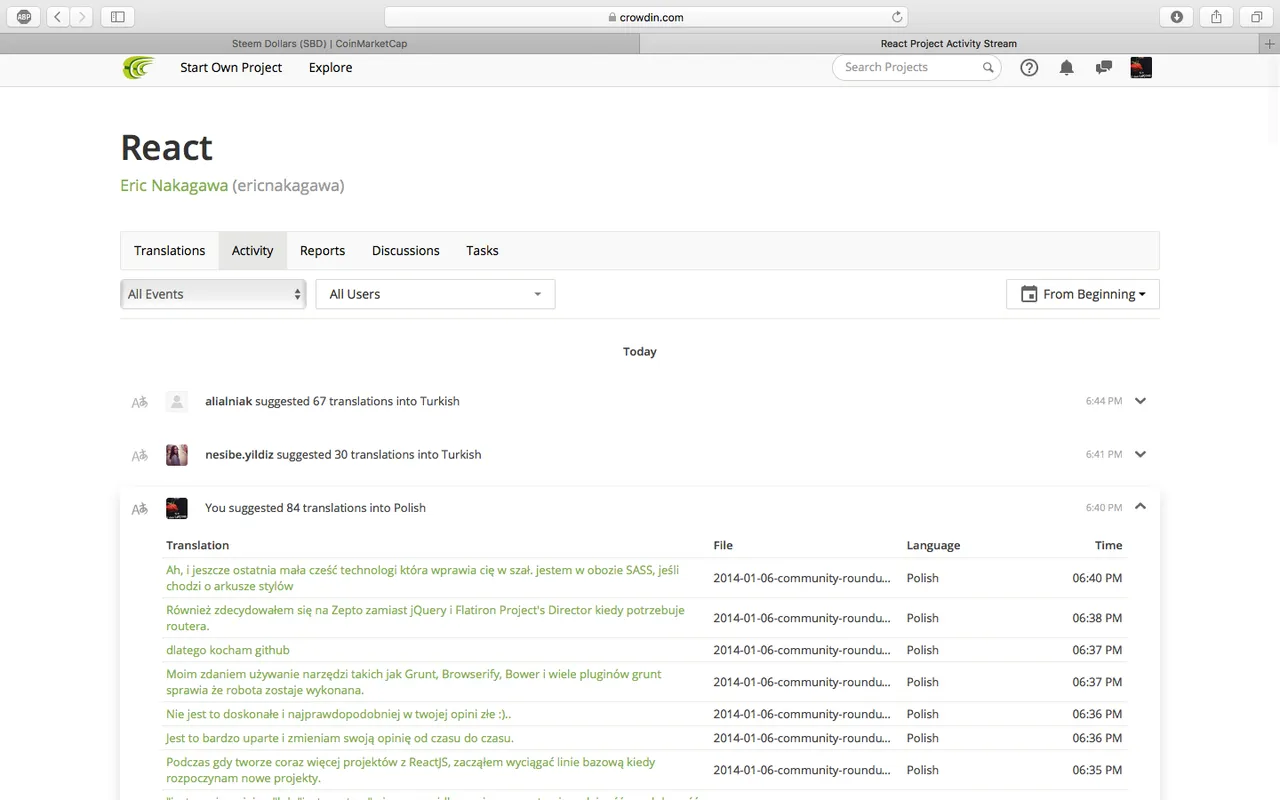Click the Safari back arrow button

click(x=58, y=16)
